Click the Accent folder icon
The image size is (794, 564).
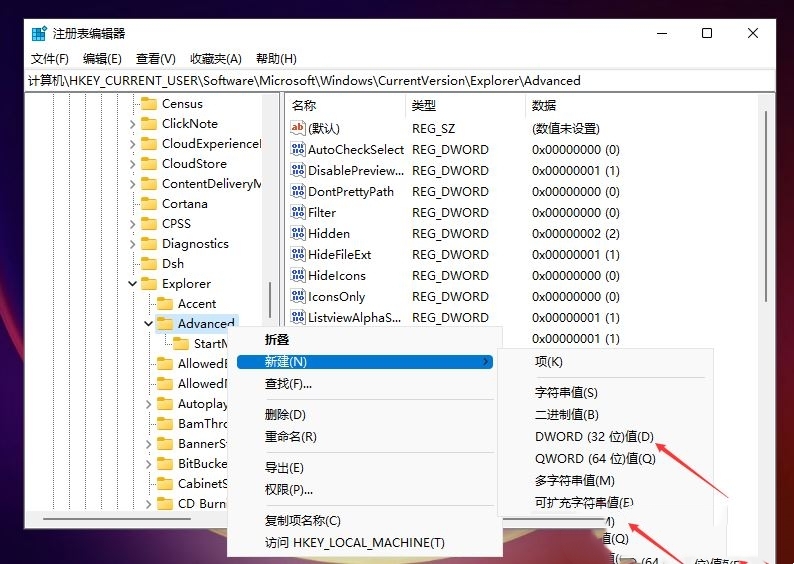pos(165,303)
